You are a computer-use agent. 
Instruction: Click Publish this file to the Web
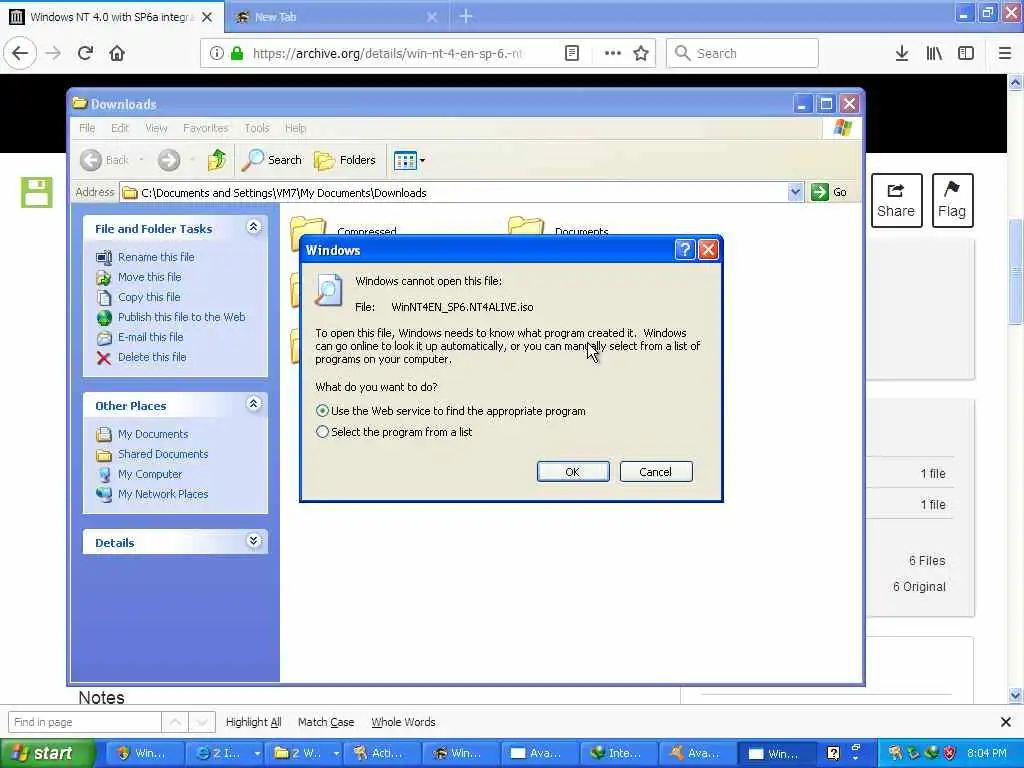182,317
